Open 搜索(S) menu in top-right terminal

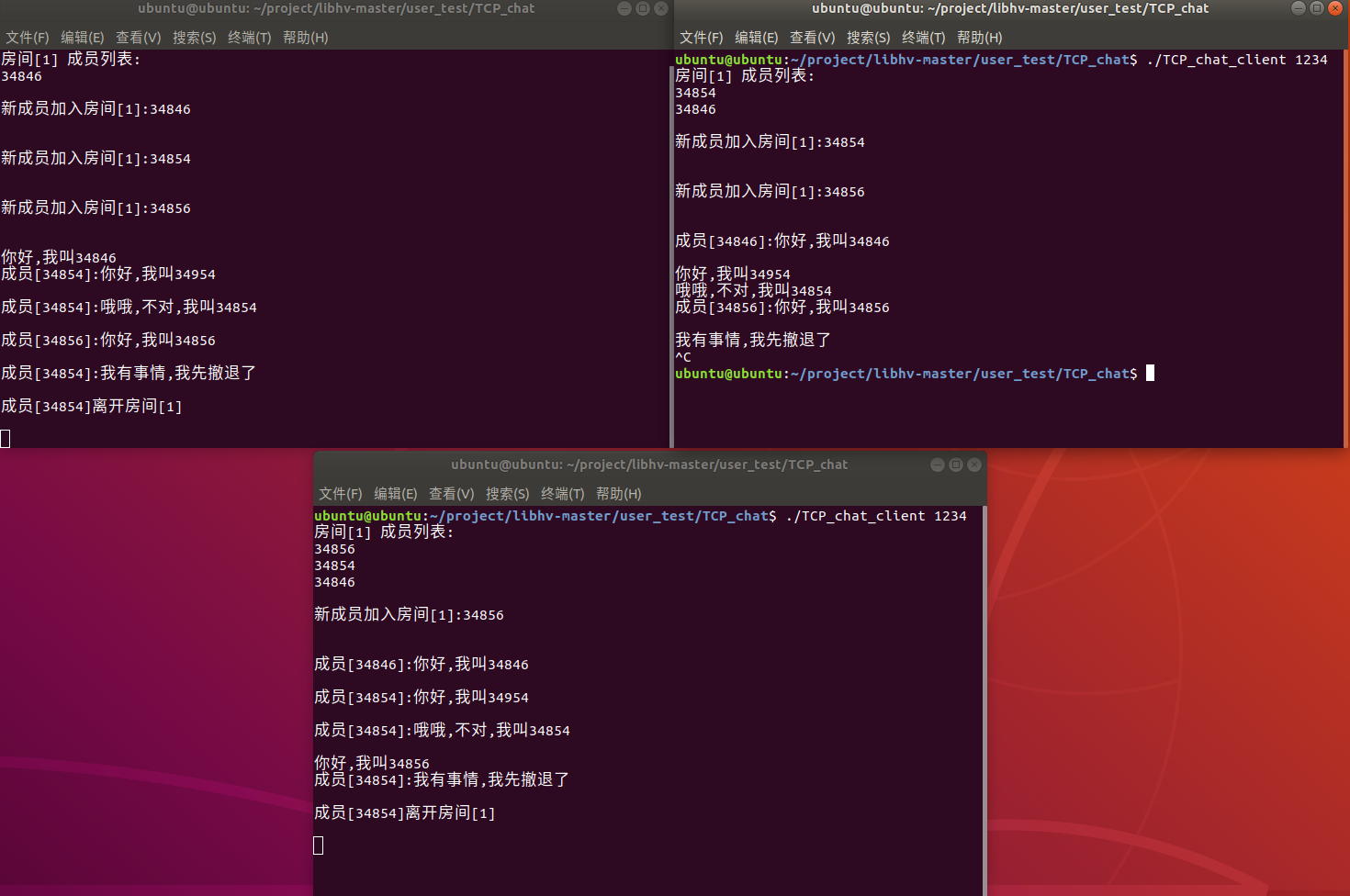869,38
